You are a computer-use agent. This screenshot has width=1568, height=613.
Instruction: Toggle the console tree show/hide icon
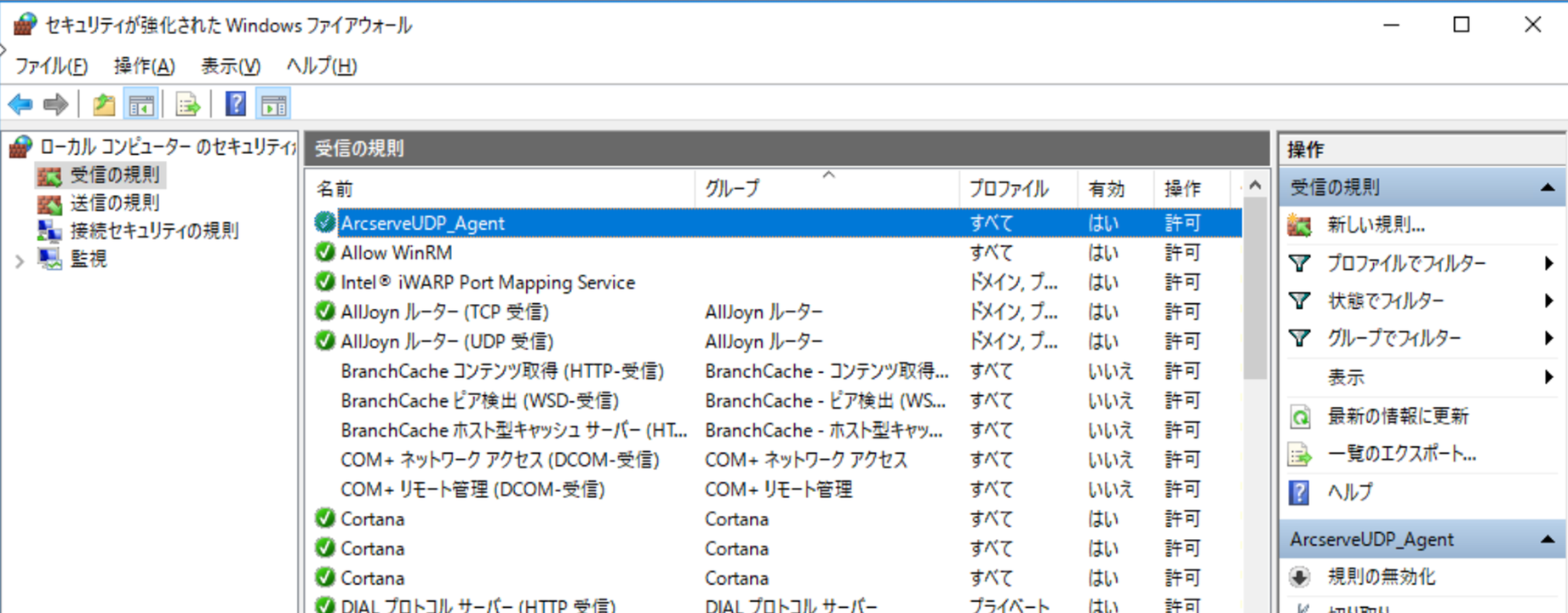(141, 105)
